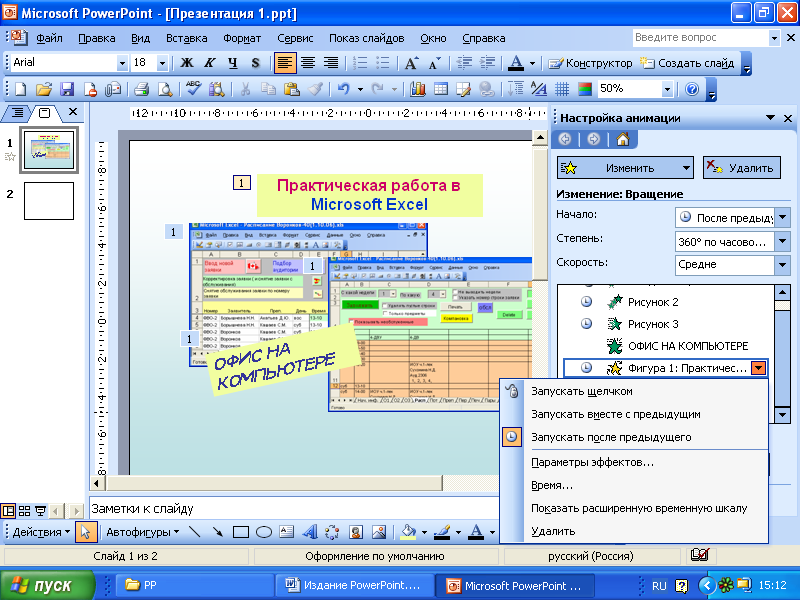
Task: Center text alignment in formatting toolbar
Action: tap(308, 63)
